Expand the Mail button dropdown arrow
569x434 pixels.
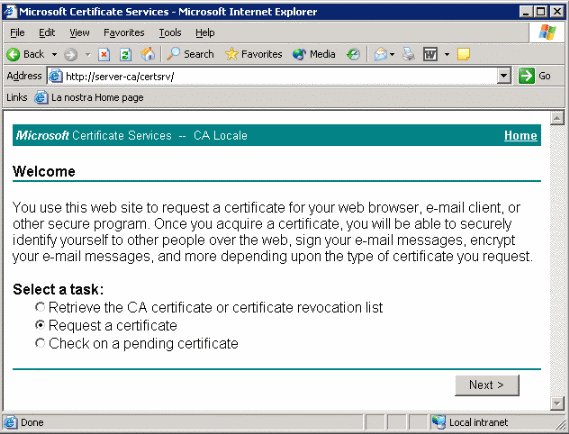[392, 54]
